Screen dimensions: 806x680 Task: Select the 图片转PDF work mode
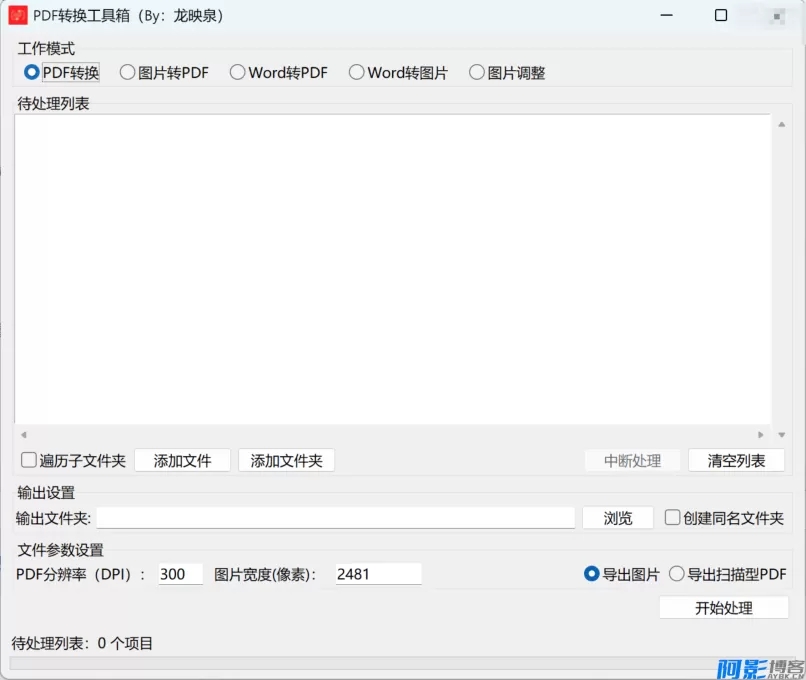[128, 71]
